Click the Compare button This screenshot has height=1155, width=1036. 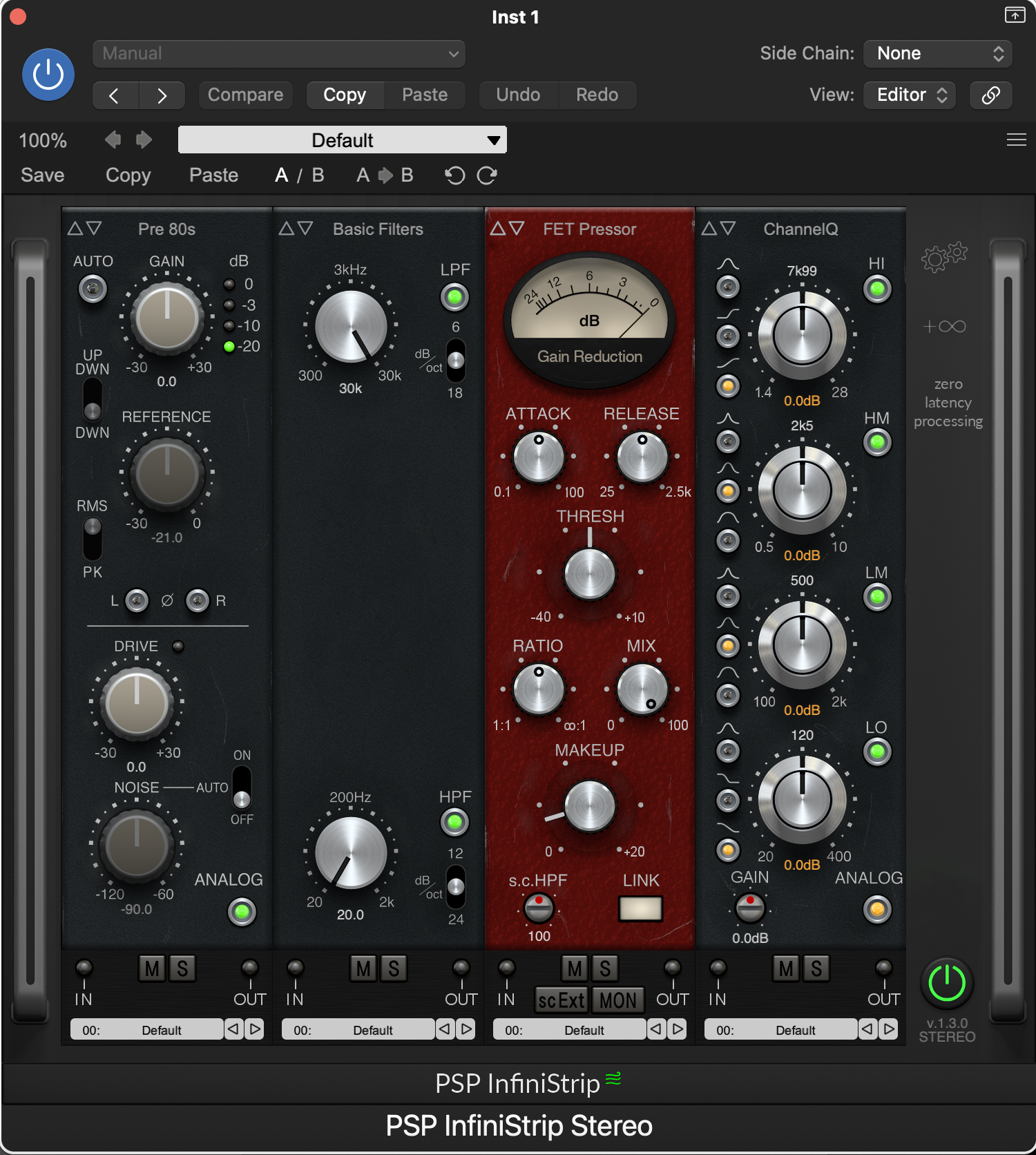(246, 95)
